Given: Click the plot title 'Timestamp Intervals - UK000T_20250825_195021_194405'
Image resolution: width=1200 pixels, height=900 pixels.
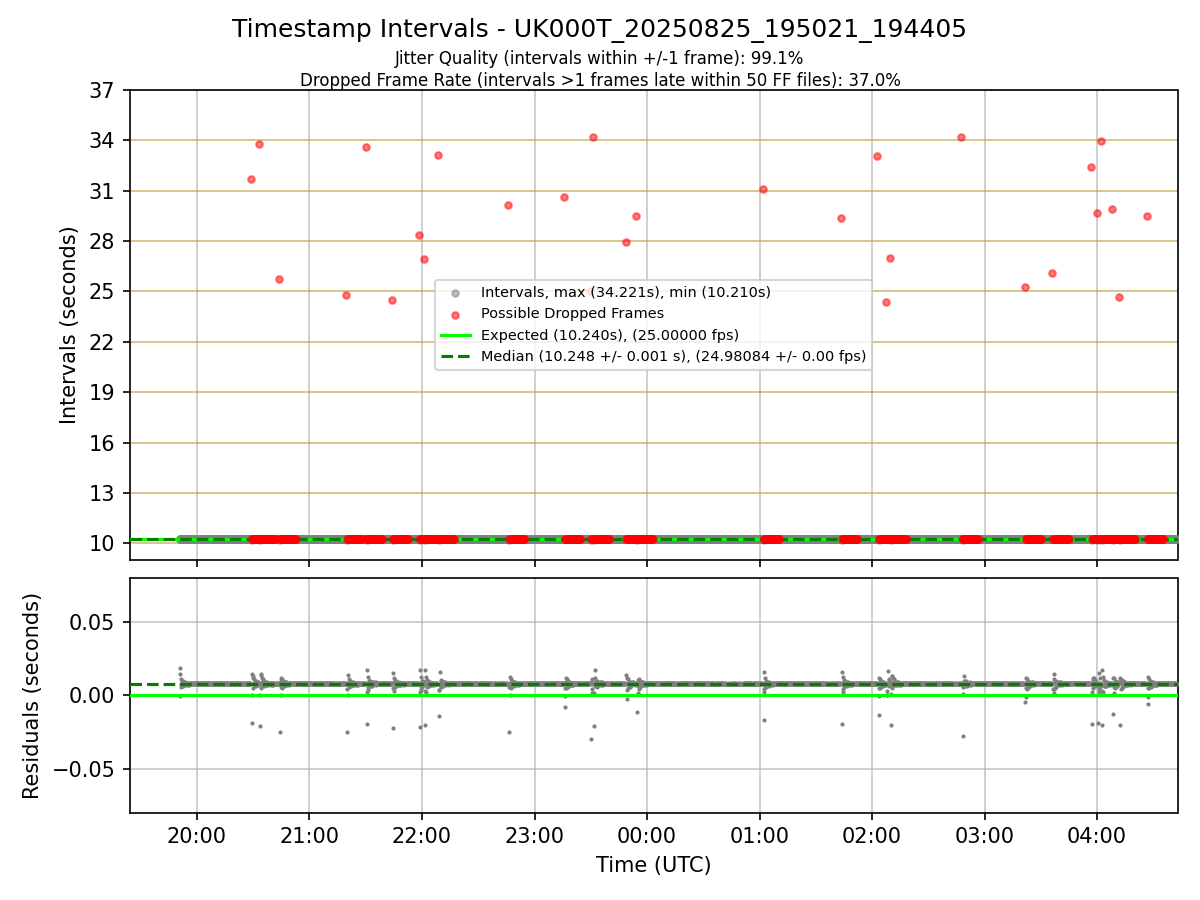Looking at the screenshot, I should (x=599, y=29).
